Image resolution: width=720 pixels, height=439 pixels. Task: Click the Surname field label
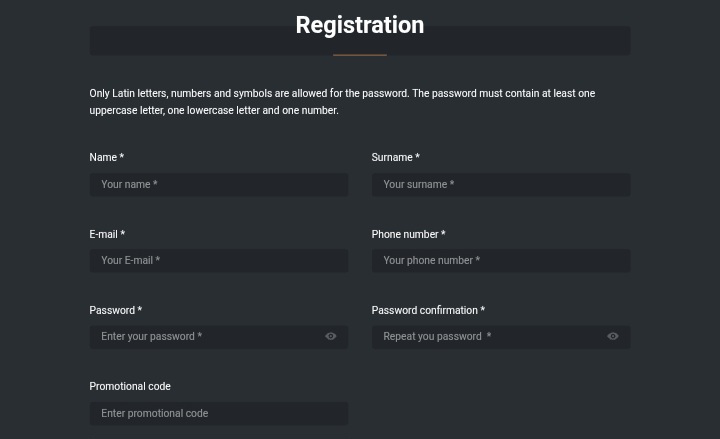coord(395,158)
